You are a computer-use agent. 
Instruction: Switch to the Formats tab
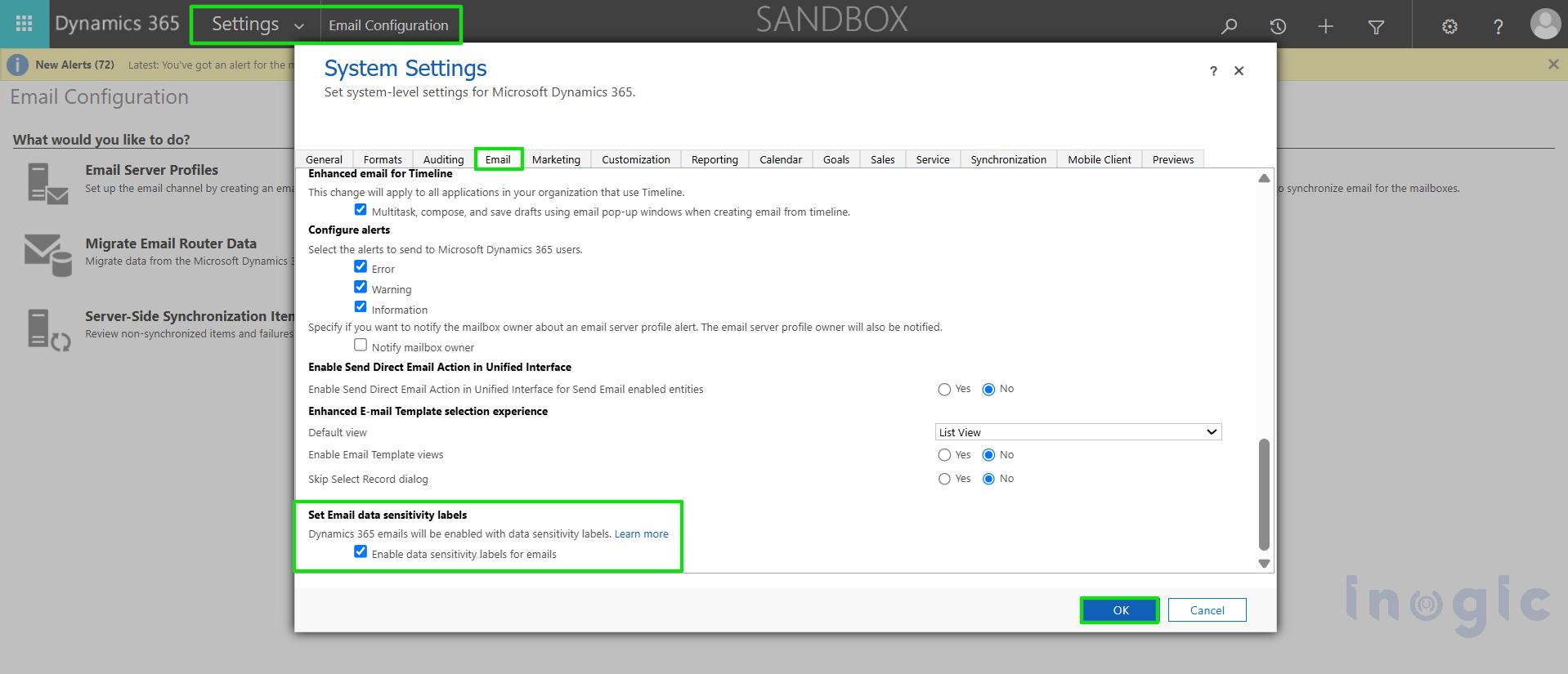pos(383,159)
